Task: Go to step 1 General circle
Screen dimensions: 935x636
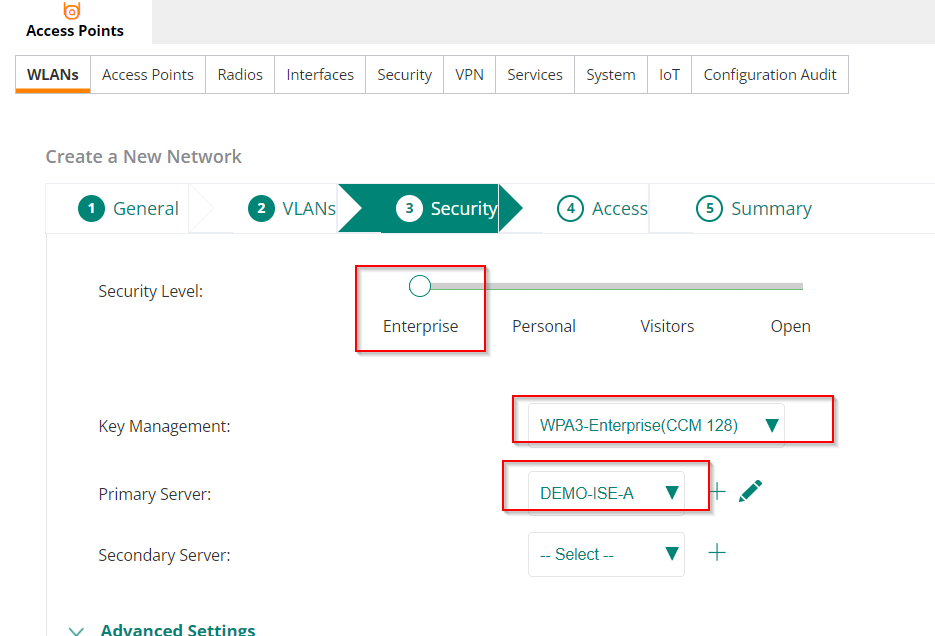Action: (x=91, y=209)
